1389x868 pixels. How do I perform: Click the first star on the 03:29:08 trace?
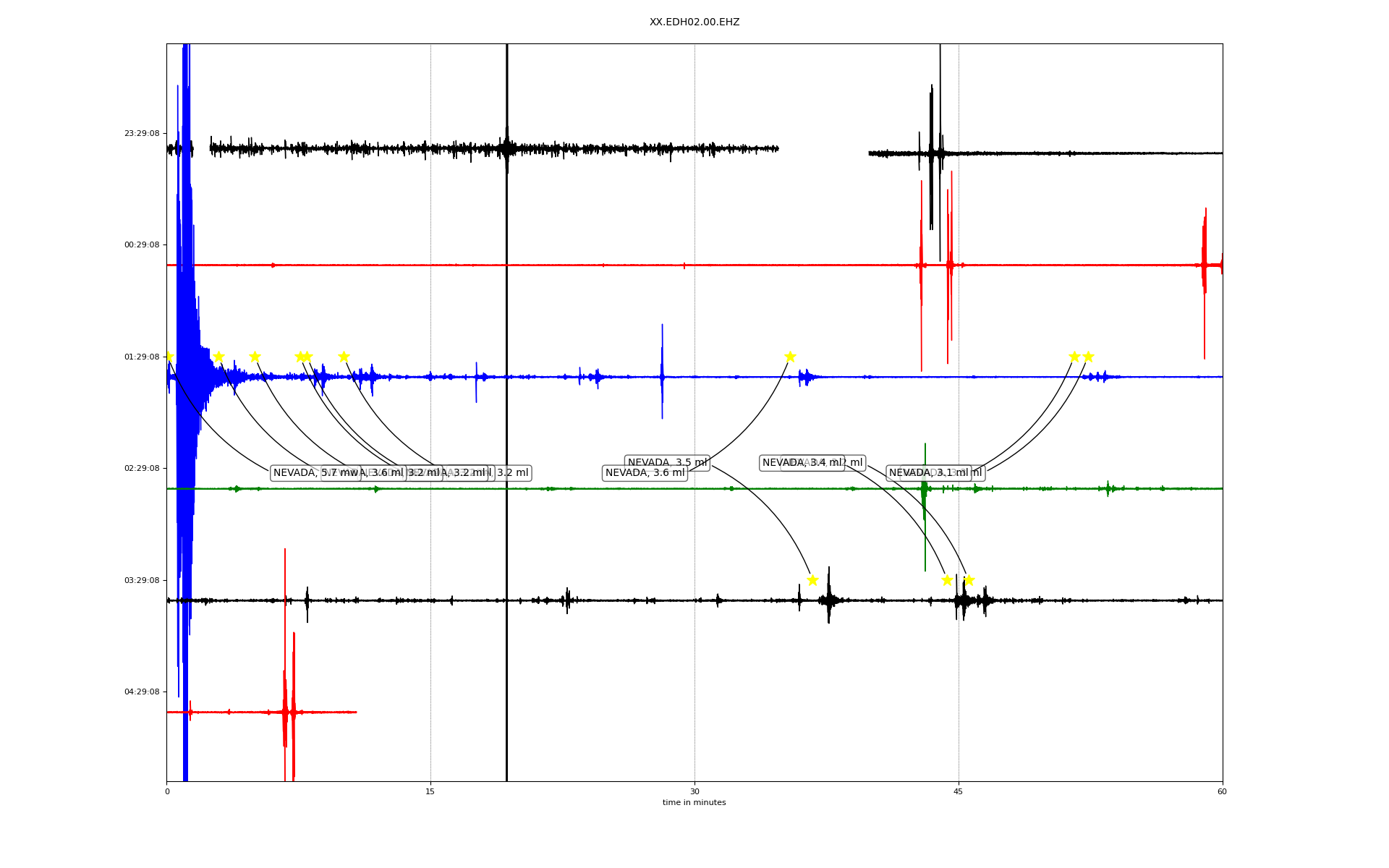(812, 580)
